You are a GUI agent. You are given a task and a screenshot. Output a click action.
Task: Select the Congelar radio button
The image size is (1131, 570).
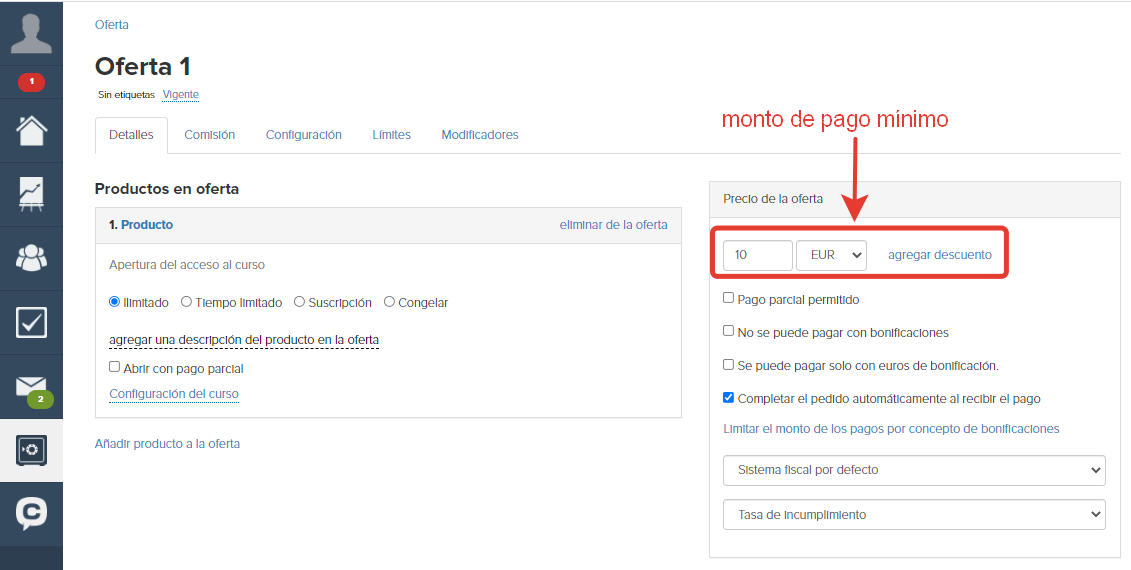click(390, 302)
